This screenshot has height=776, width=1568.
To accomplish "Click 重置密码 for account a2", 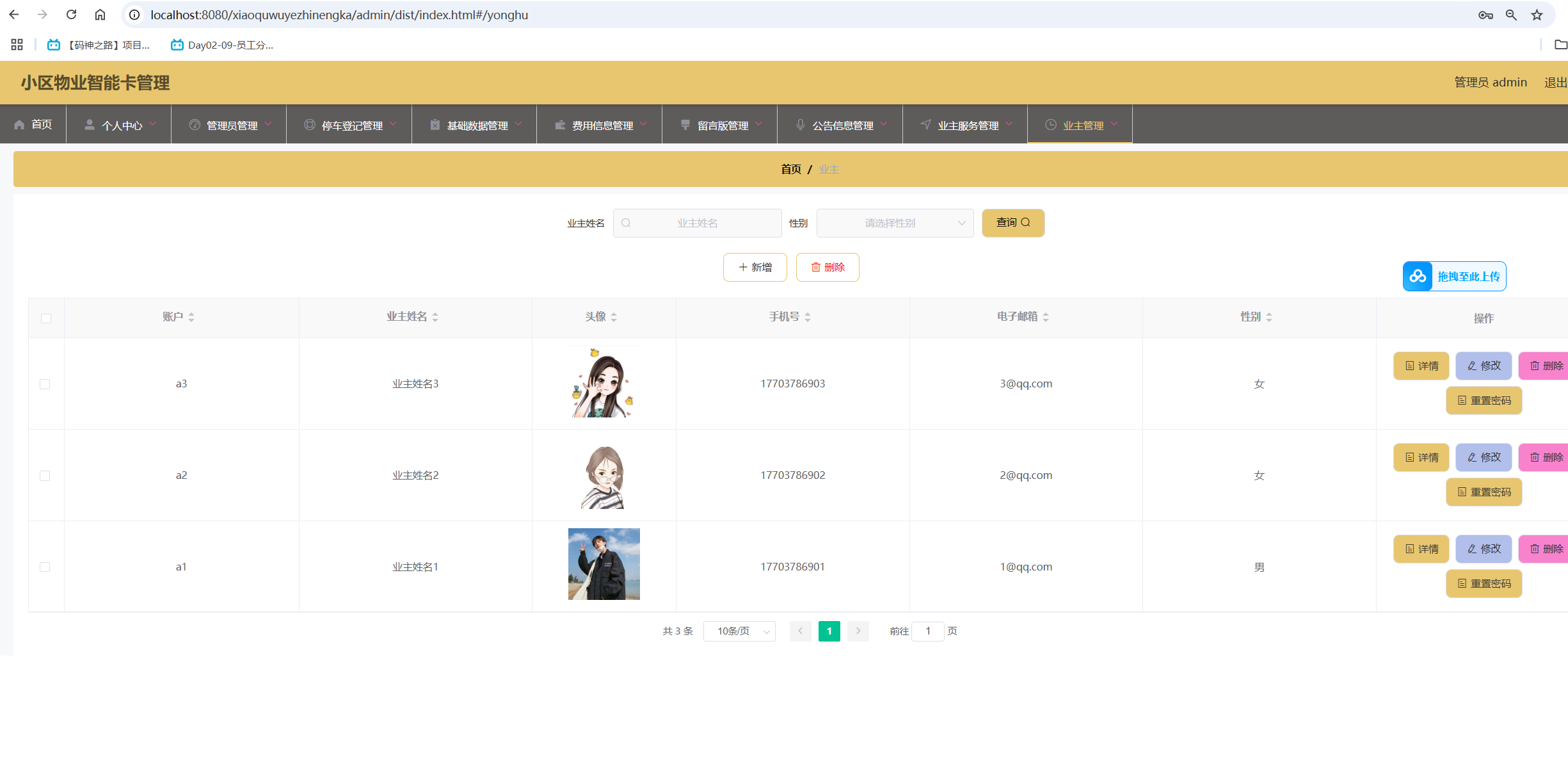I will tap(1484, 492).
